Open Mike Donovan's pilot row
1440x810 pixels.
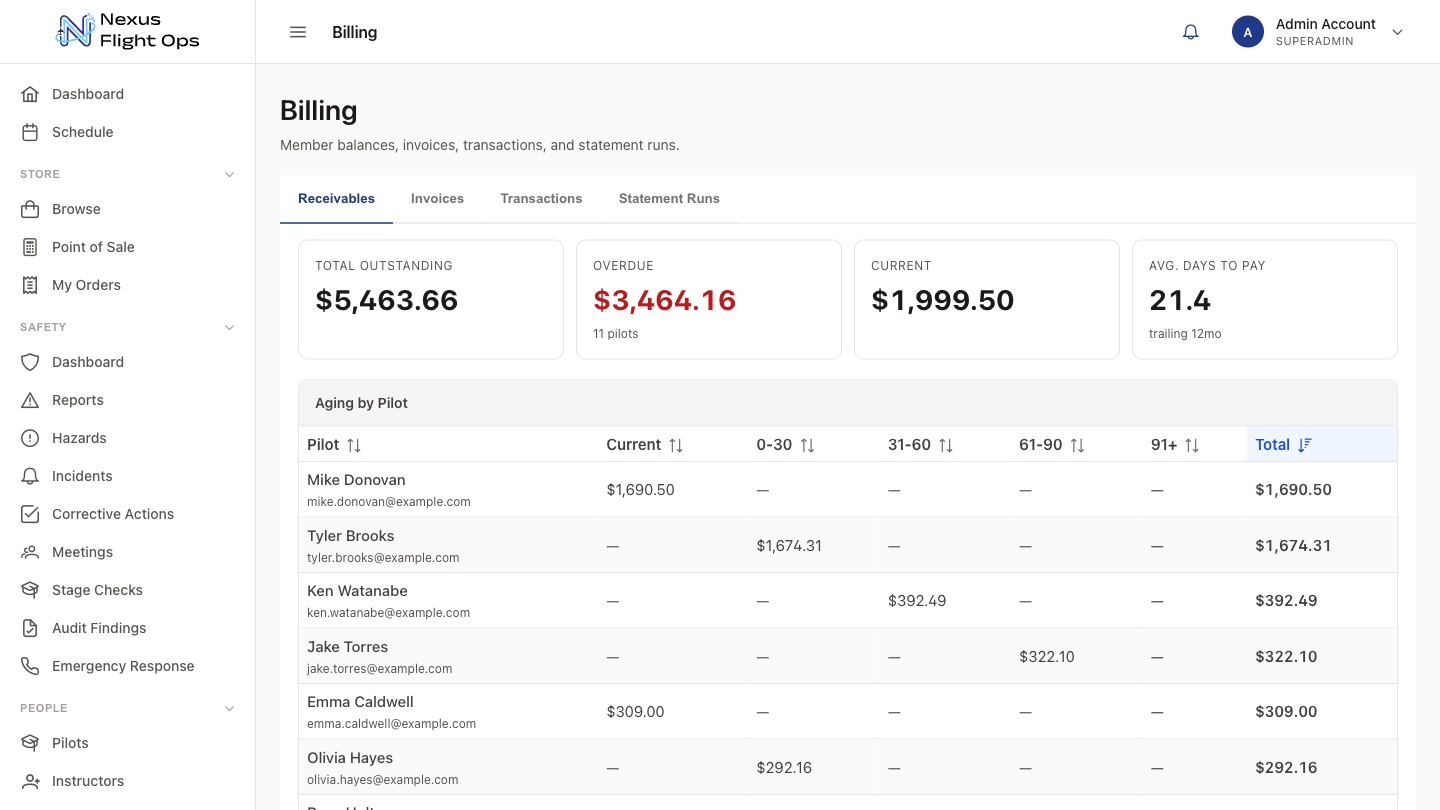click(847, 490)
